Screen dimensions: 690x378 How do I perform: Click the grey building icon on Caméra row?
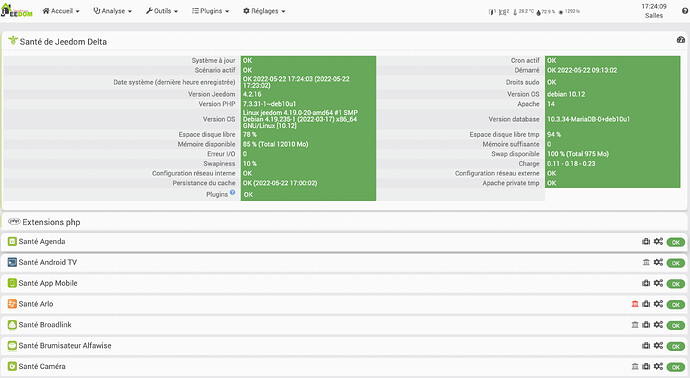click(x=635, y=366)
